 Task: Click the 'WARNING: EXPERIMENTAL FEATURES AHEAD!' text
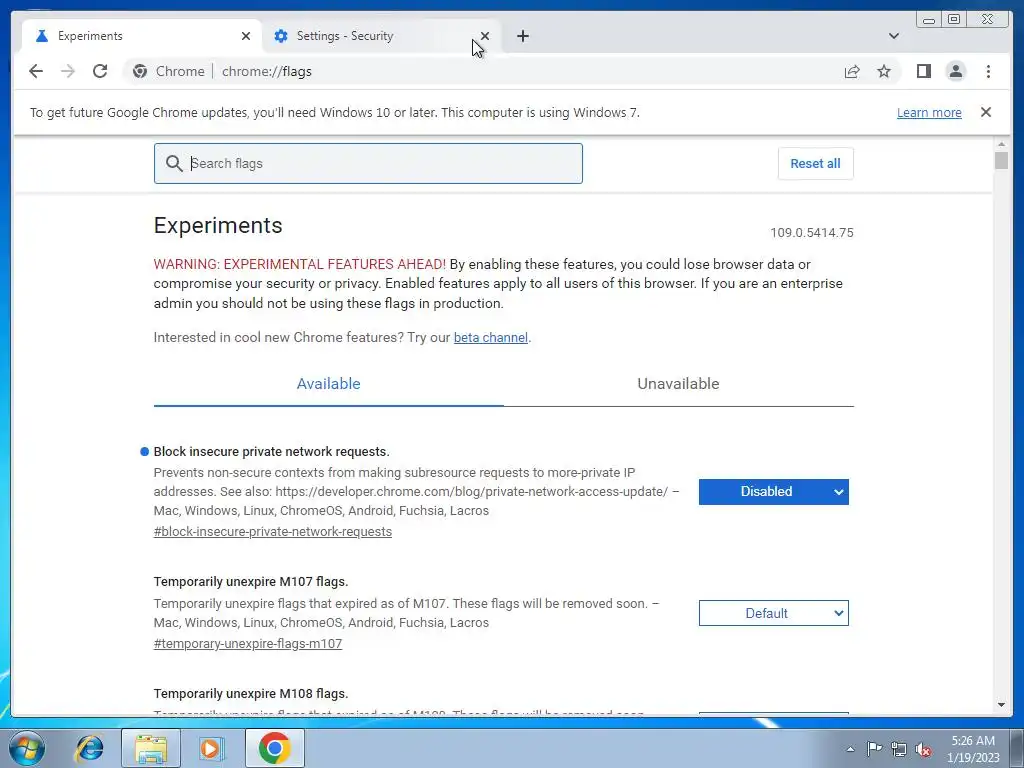click(x=300, y=264)
